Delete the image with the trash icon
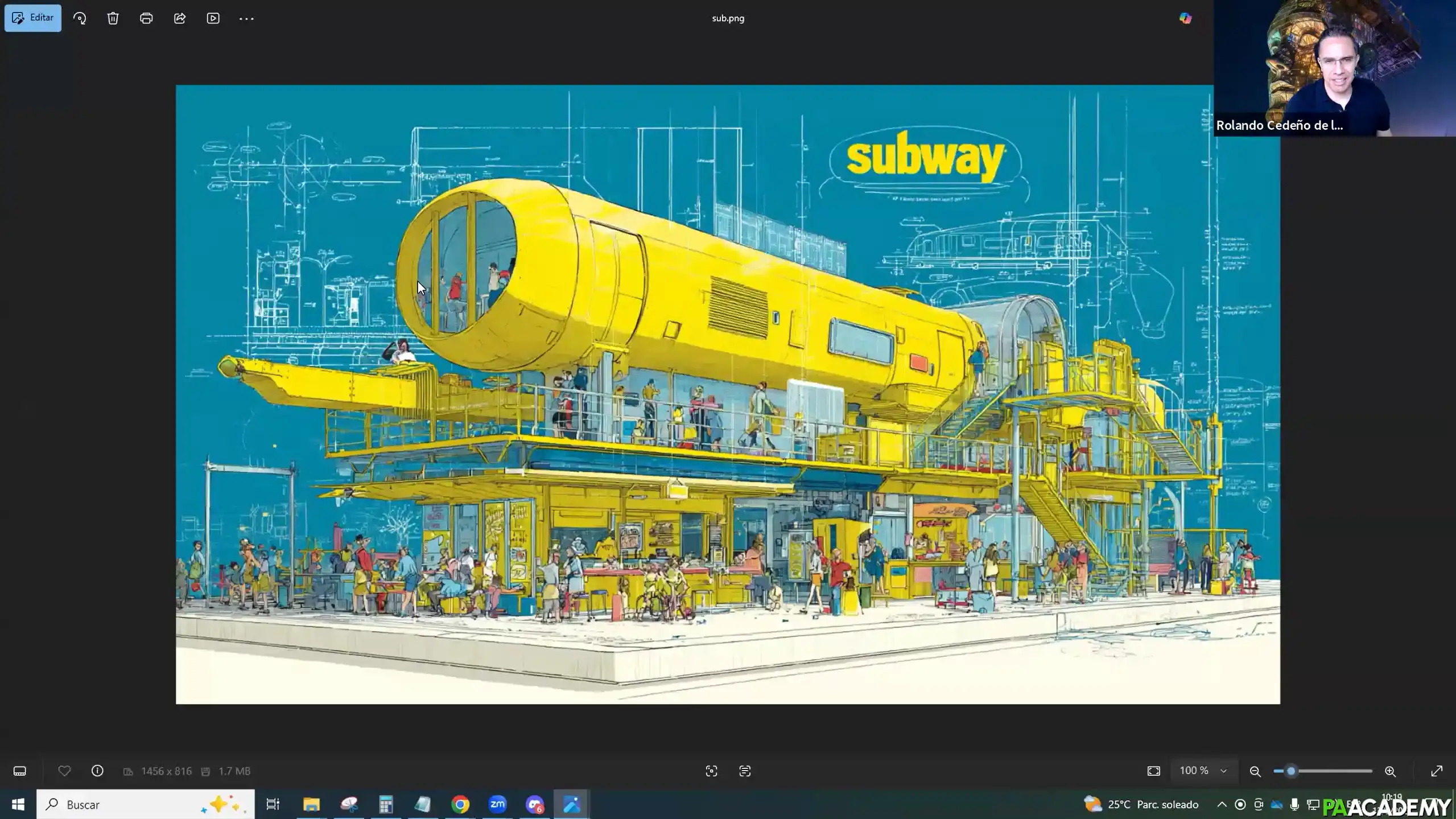Viewport: 1456px width, 819px height. [113, 18]
